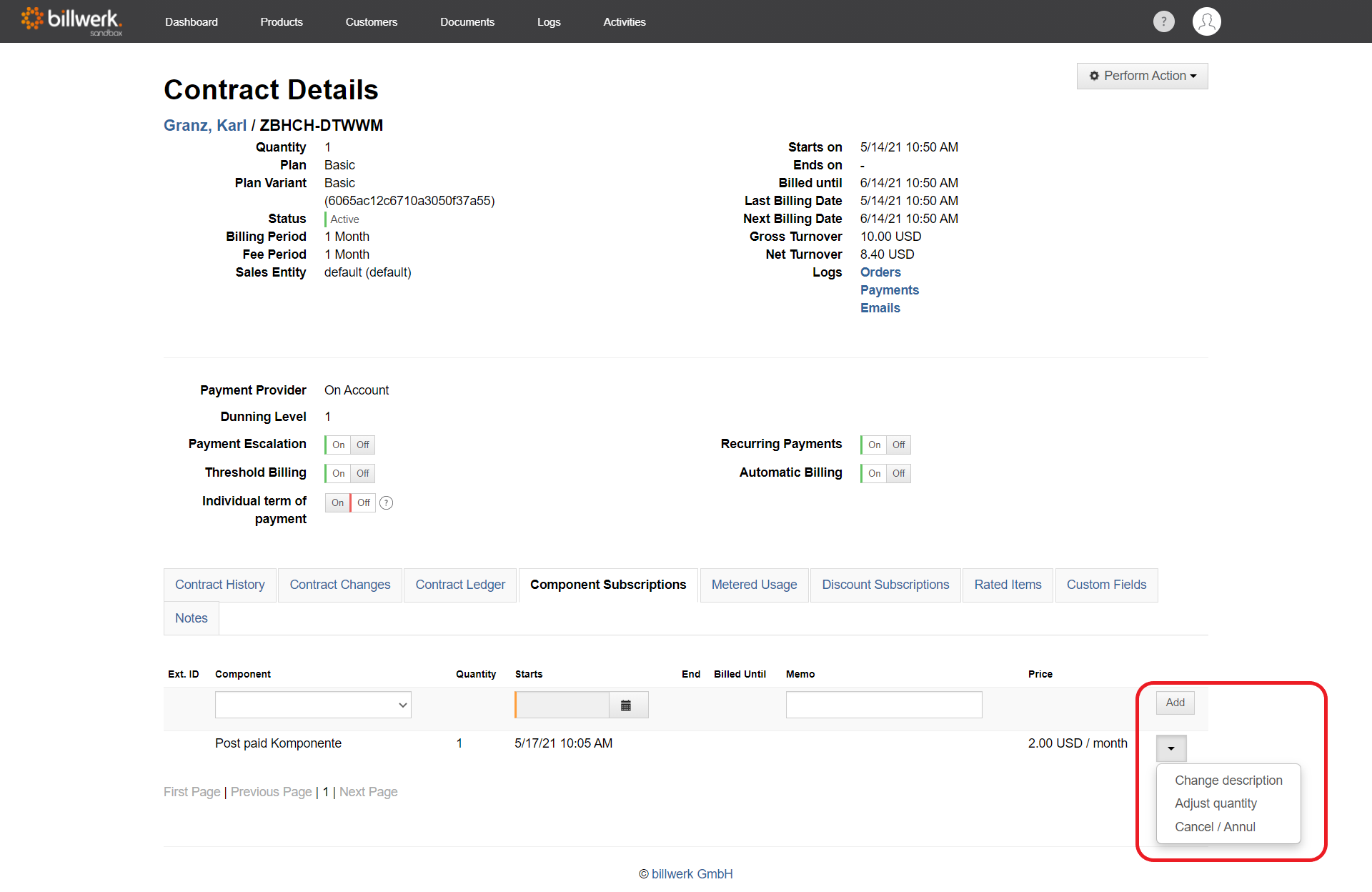1372x892 pixels.
Task: Switch to the Notes tab
Action: (192, 618)
